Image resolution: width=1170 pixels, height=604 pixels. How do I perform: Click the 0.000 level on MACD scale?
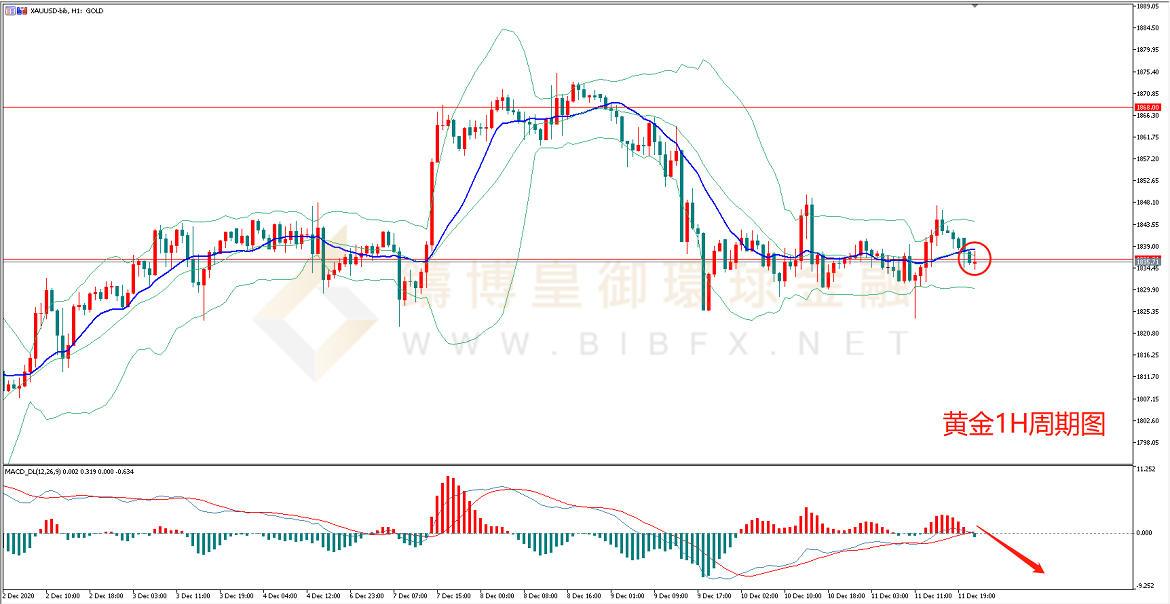pyautogui.click(x=1144, y=533)
